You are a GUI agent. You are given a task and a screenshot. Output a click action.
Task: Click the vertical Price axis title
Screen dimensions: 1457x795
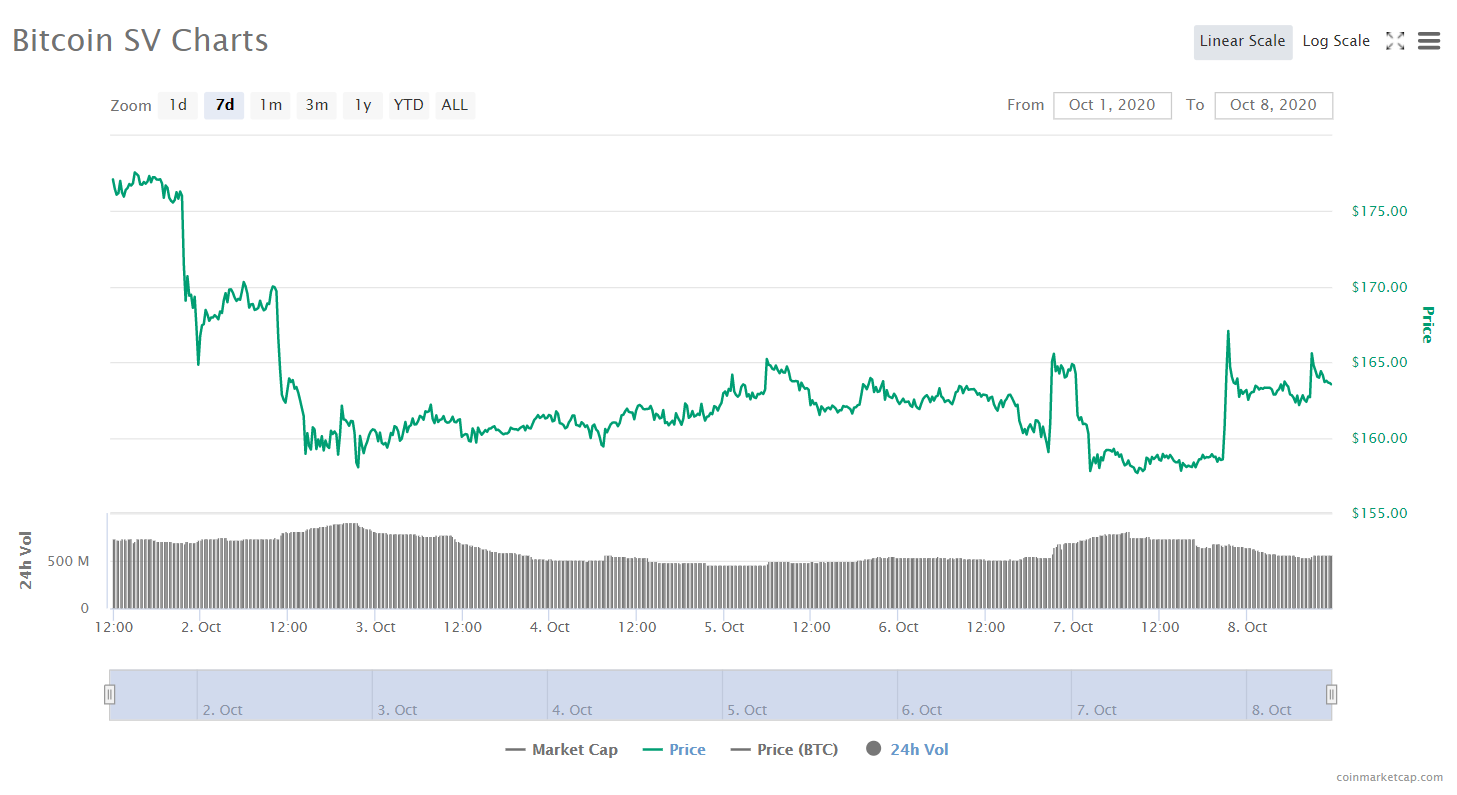1427,325
